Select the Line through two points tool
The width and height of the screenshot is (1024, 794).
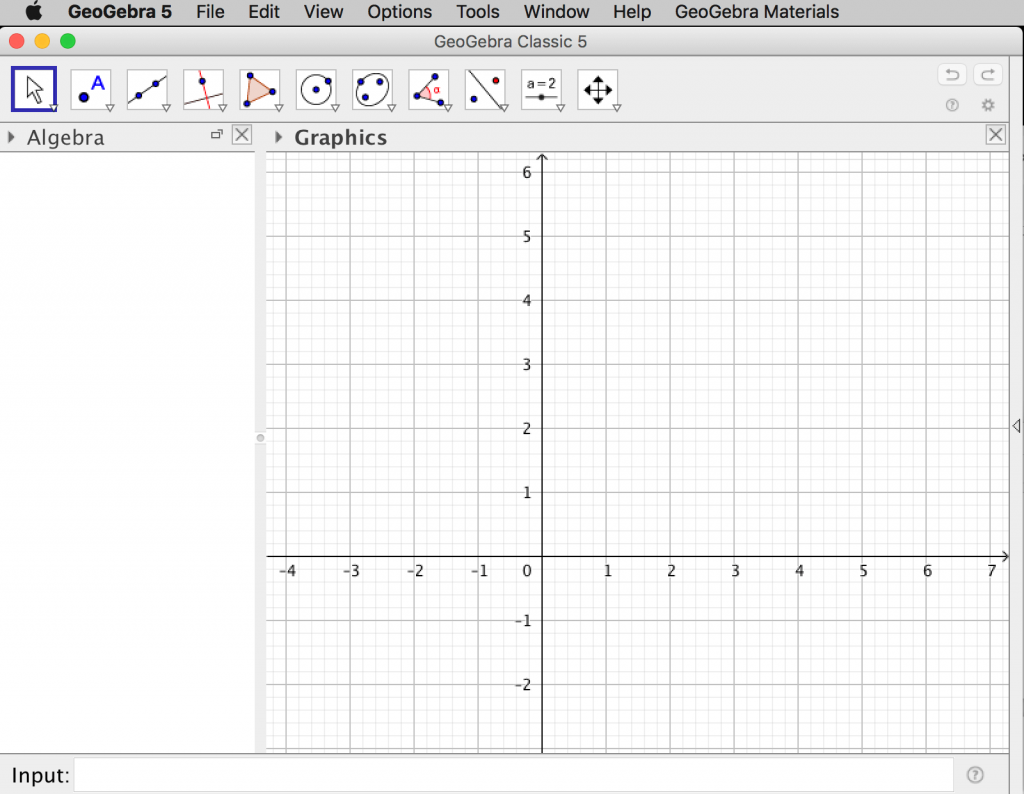point(147,89)
